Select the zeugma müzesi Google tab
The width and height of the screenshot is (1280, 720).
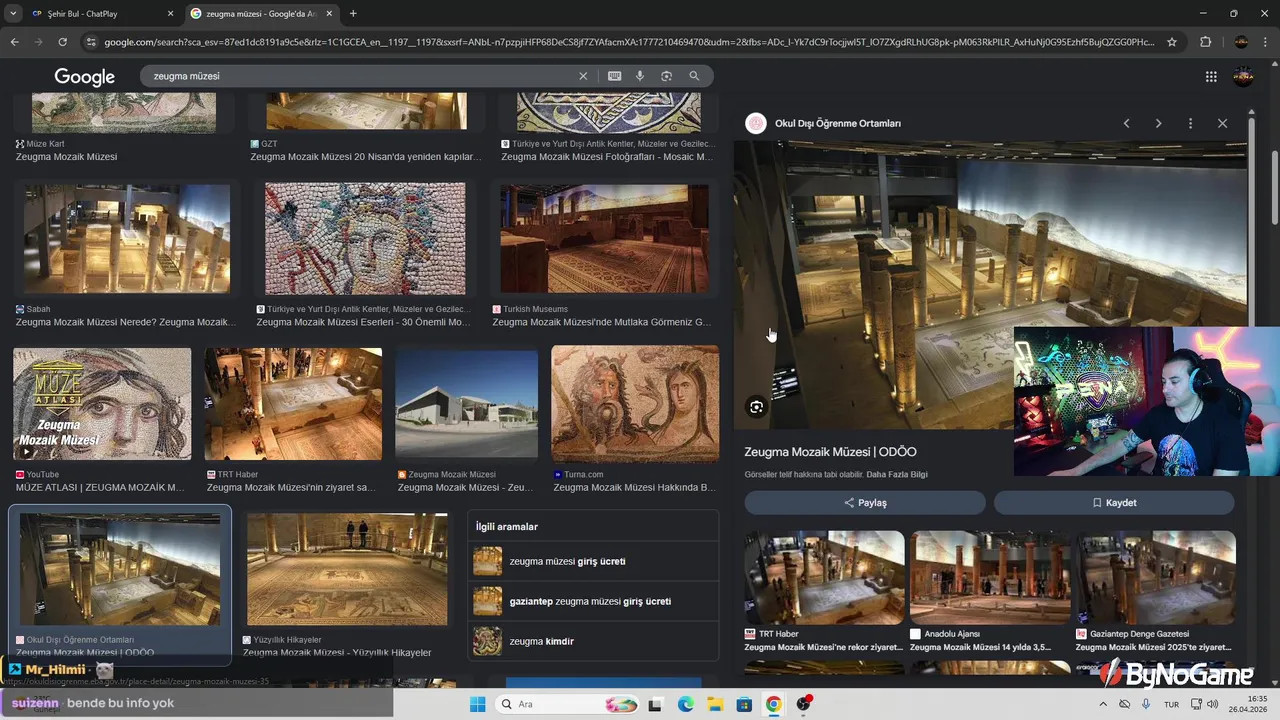point(262,14)
